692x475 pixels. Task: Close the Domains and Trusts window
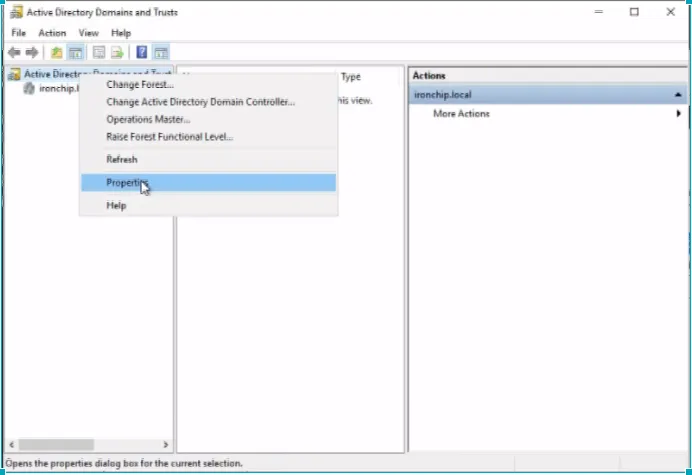[670, 12]
